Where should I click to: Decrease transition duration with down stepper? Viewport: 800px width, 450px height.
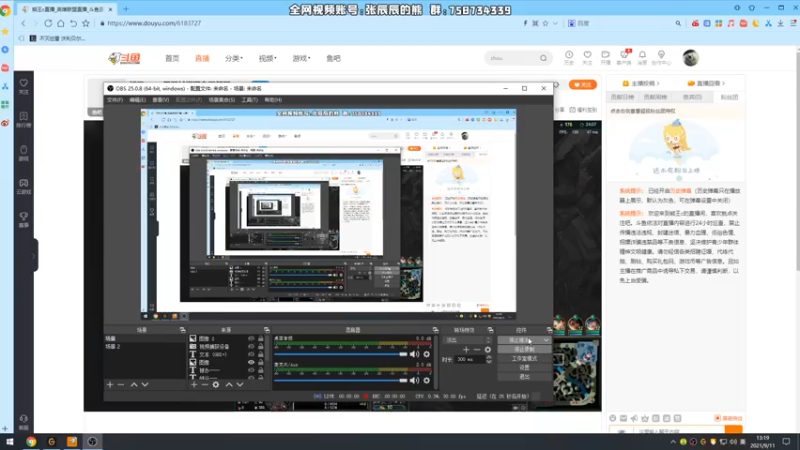tap(489, 362)
